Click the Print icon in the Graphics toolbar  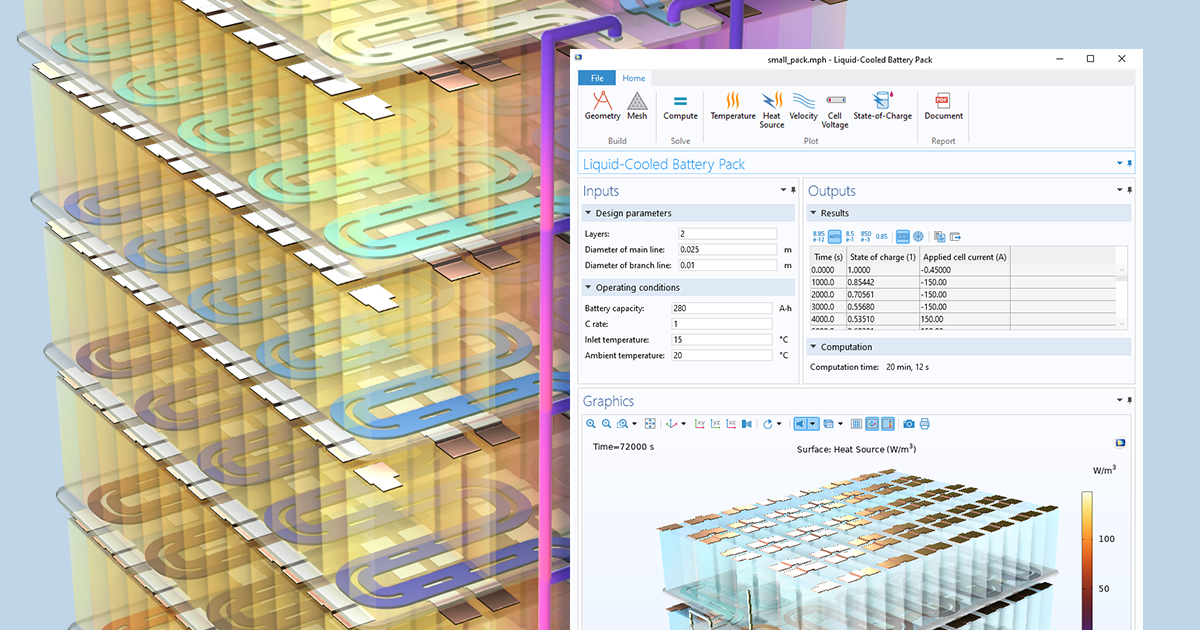pyautogui.click(x=923, y=423)
